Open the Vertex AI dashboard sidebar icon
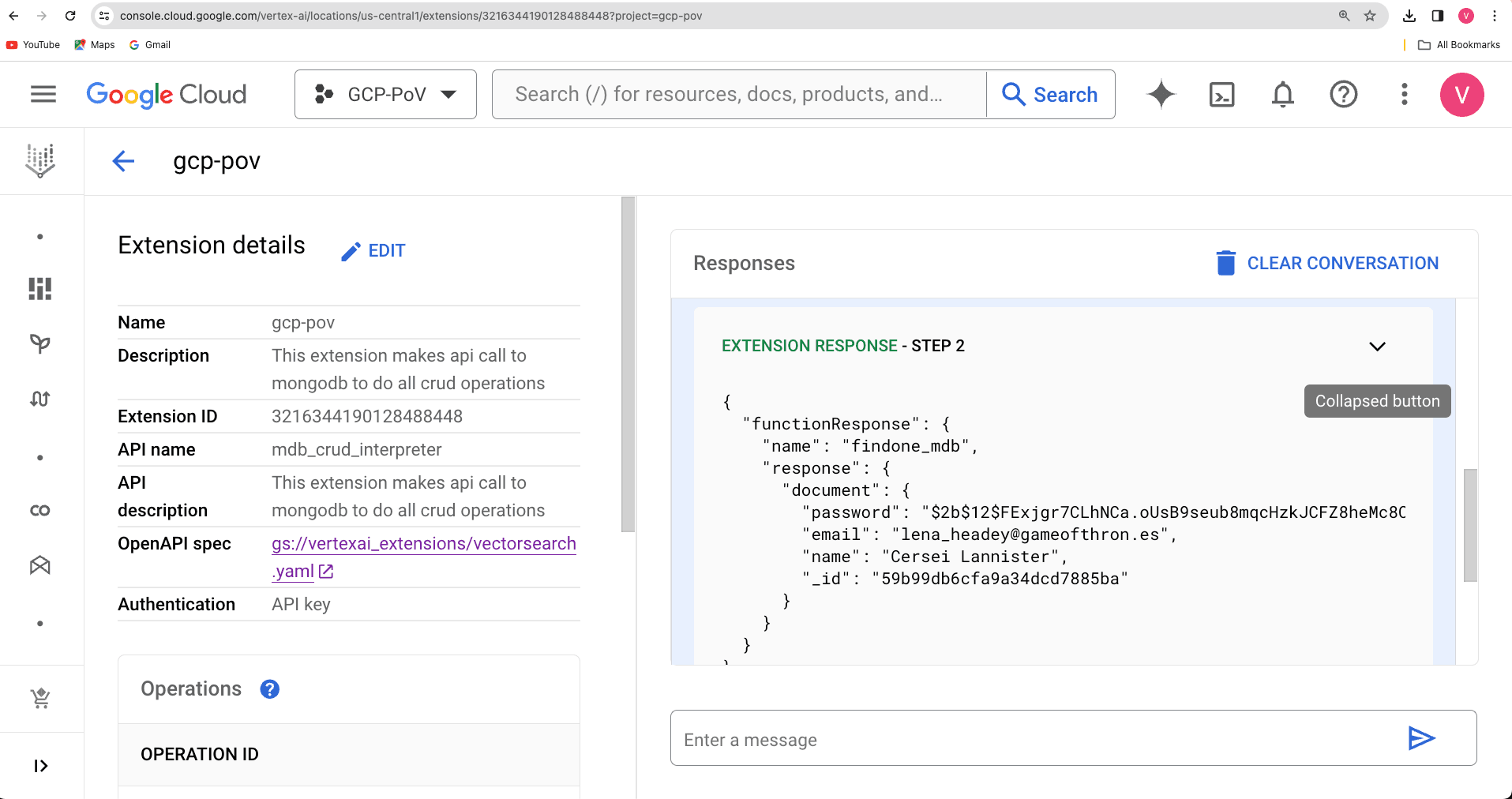This screenshot has height=799, width=1512. pos(40,289)
